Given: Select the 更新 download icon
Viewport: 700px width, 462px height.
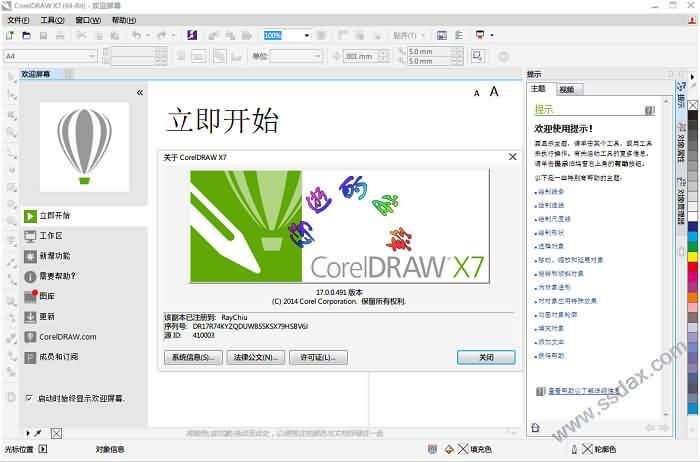Looking at the screenshot, I should (x=31, y=317).
